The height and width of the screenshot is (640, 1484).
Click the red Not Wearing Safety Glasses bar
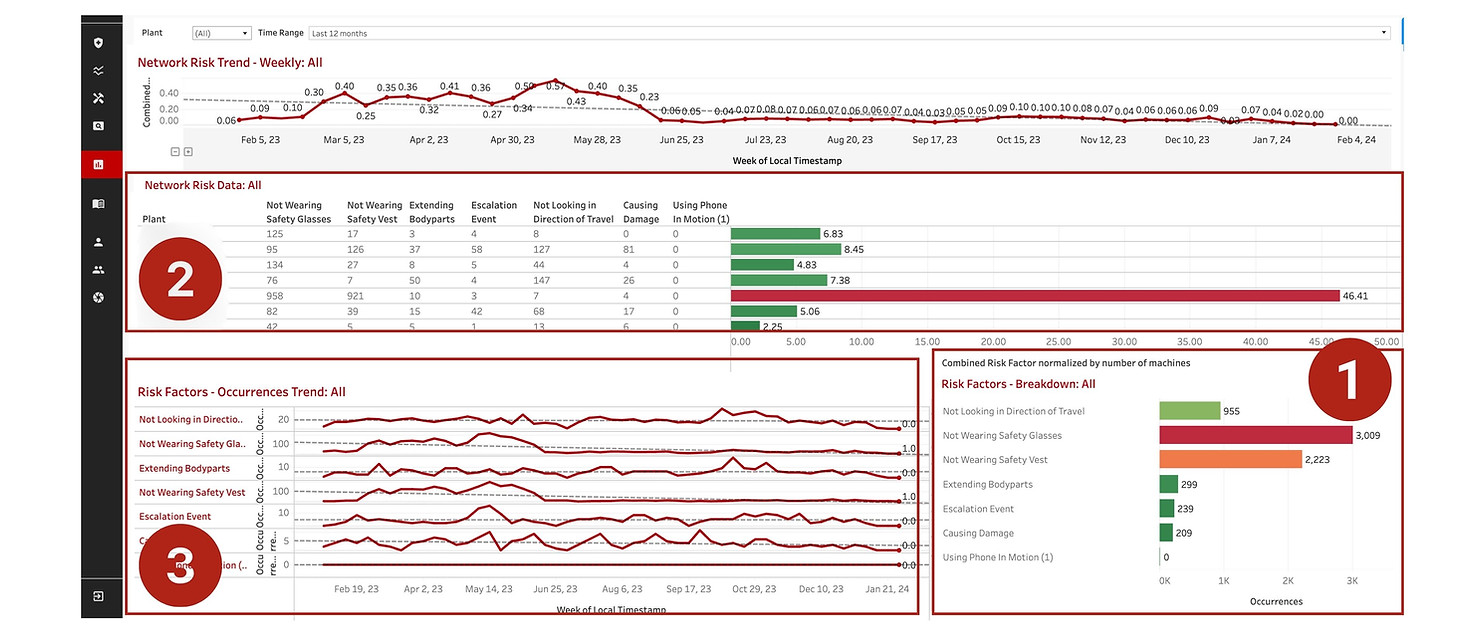(x=1255, y=435)
